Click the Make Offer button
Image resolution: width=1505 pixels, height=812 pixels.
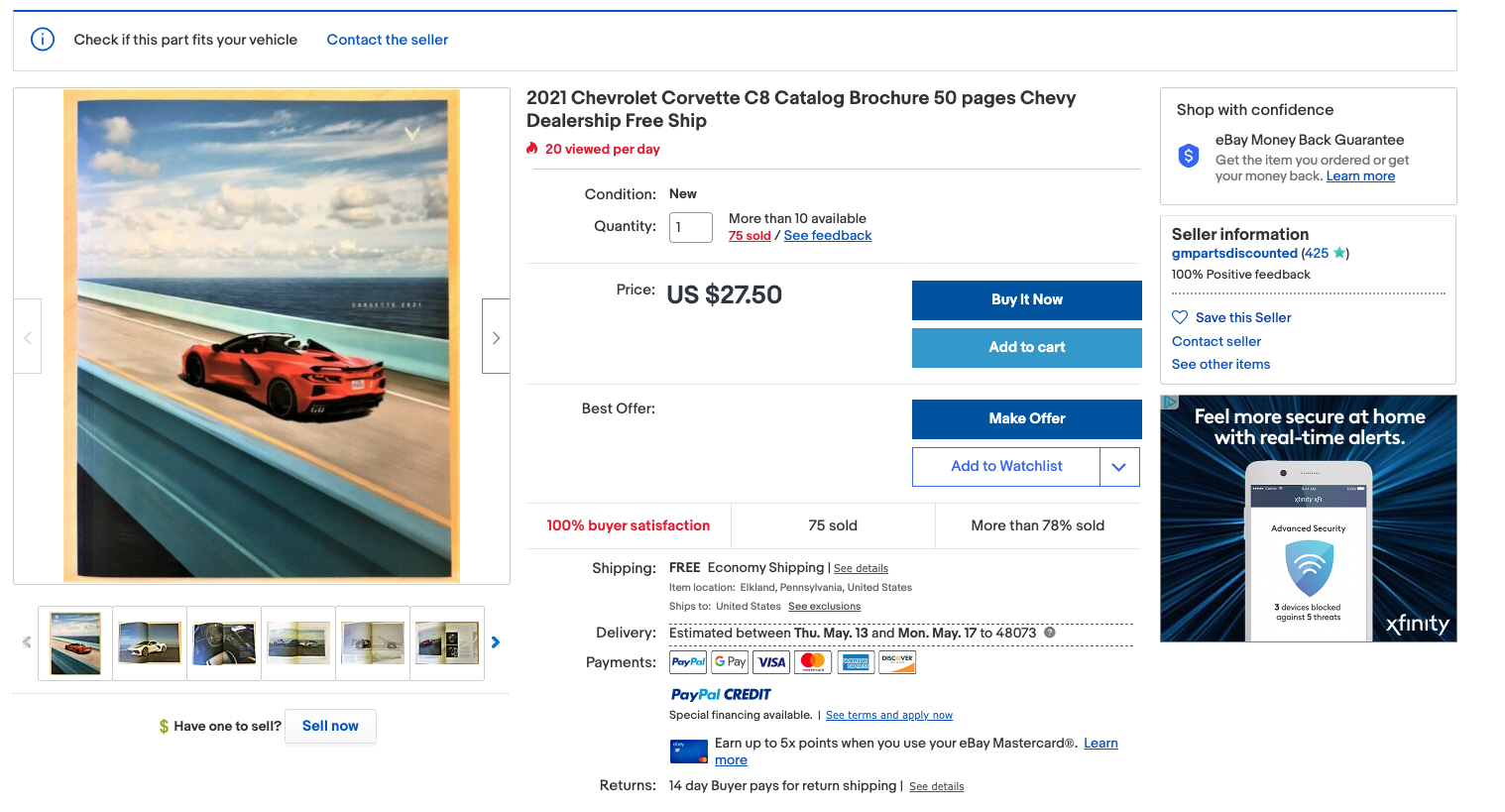tap(1026, 418)
